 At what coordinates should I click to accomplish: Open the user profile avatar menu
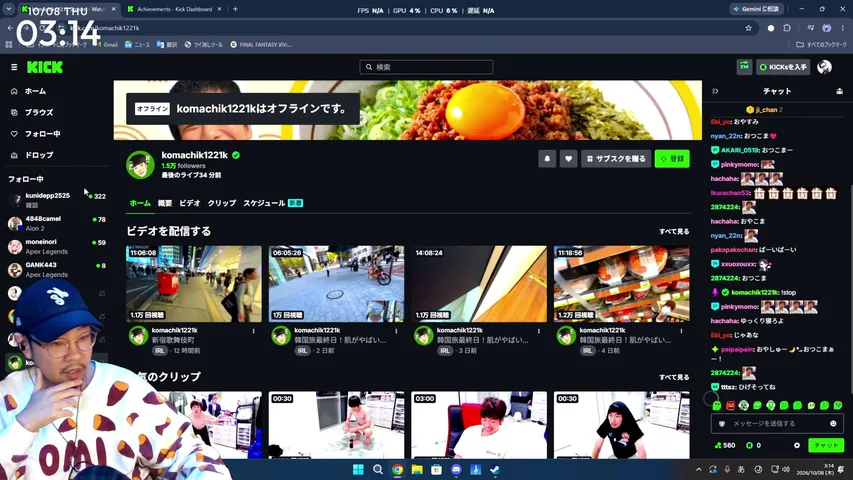[824, 66]
